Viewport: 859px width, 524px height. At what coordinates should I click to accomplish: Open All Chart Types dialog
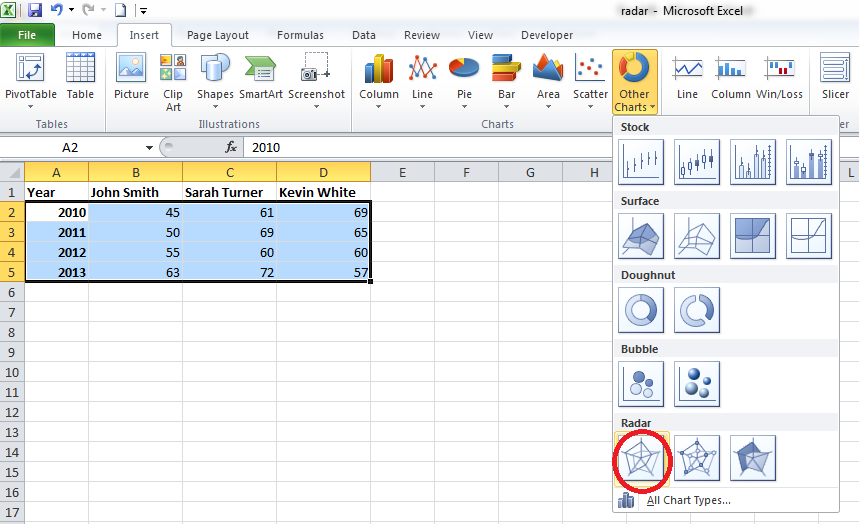coord(689,500)
